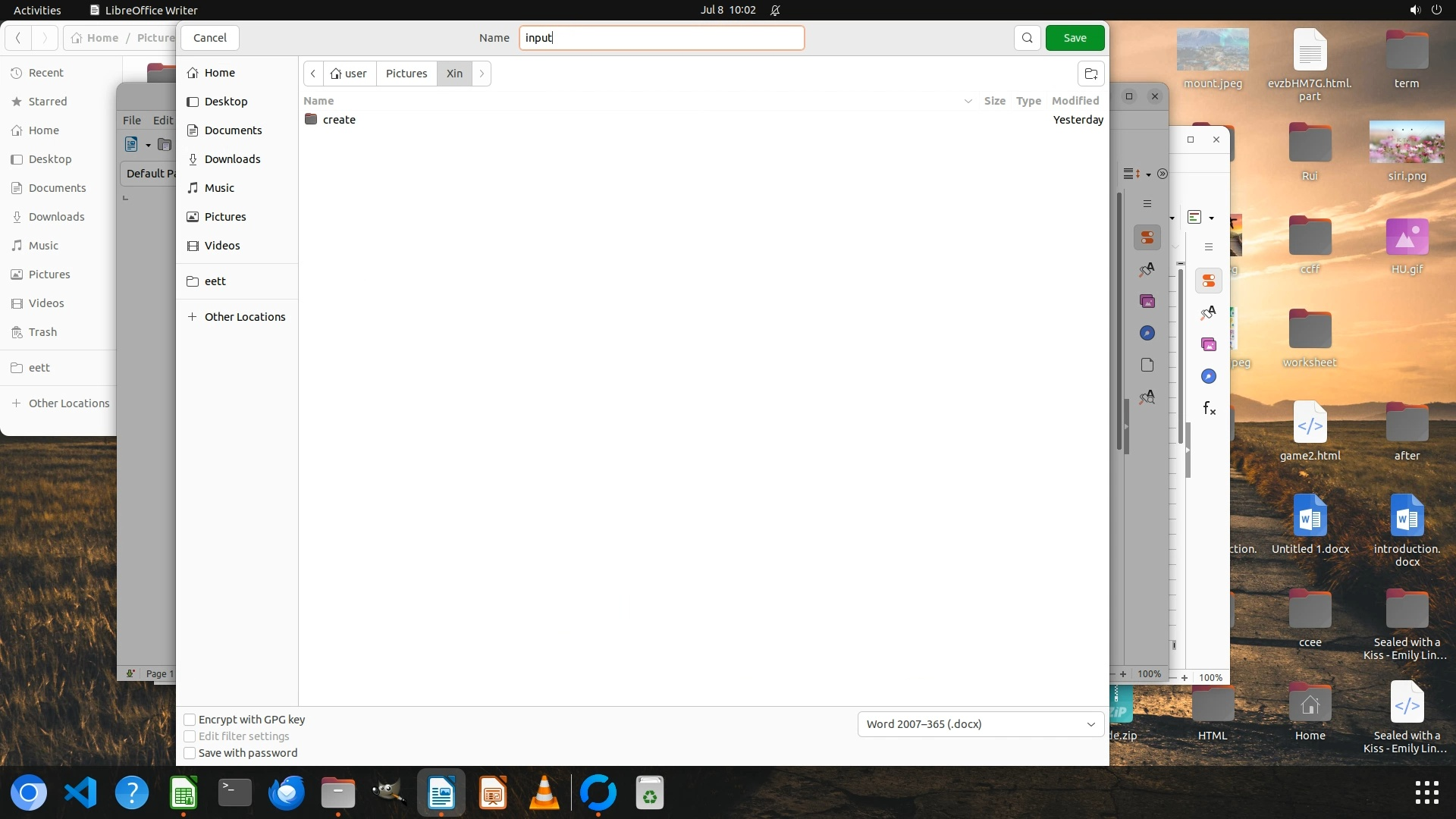1456x819 pixels.
Task: Select the Pictures path breadcrumb
Action: [406, 74]
